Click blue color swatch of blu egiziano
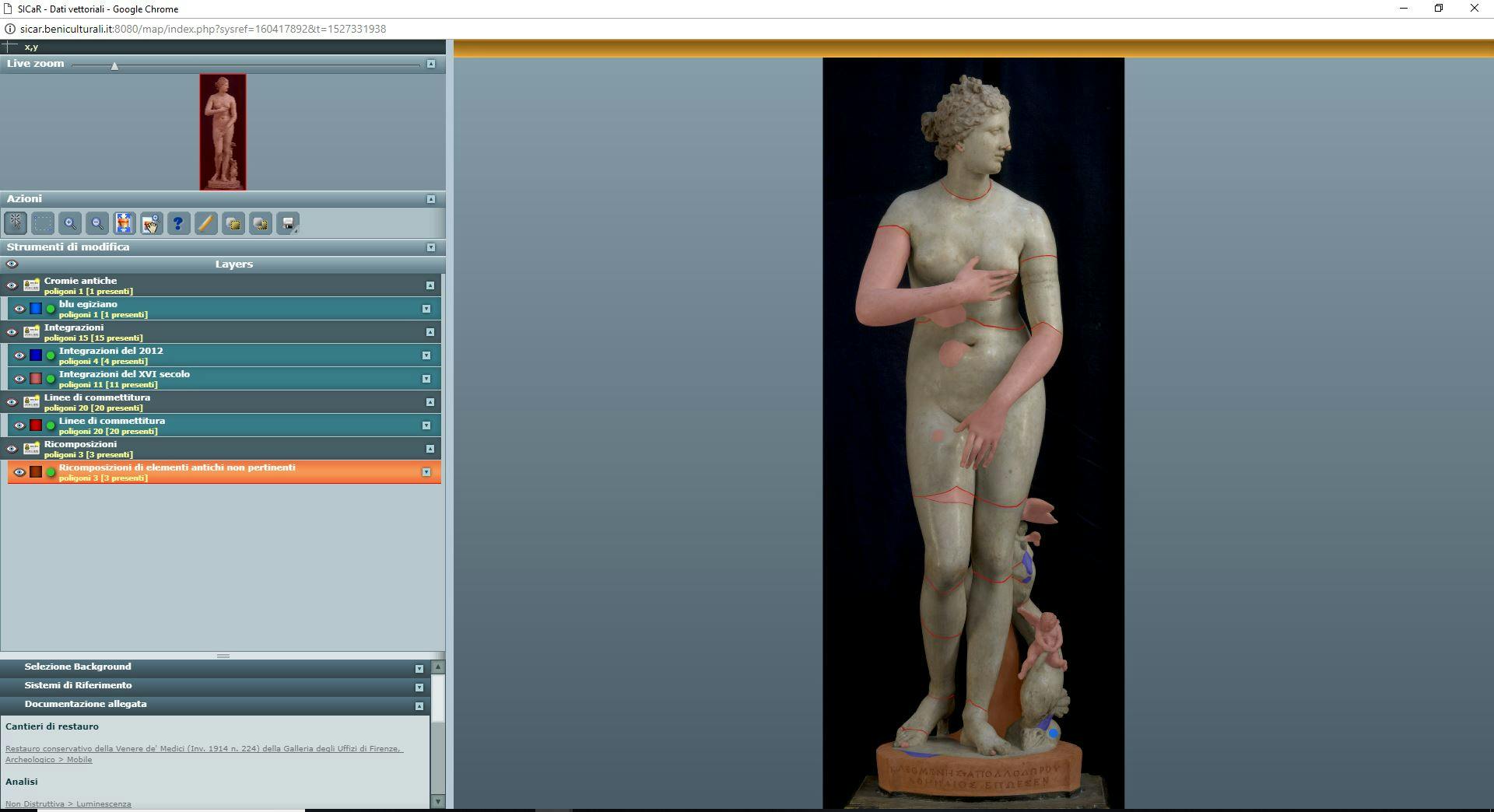 (x=36, y=309)
